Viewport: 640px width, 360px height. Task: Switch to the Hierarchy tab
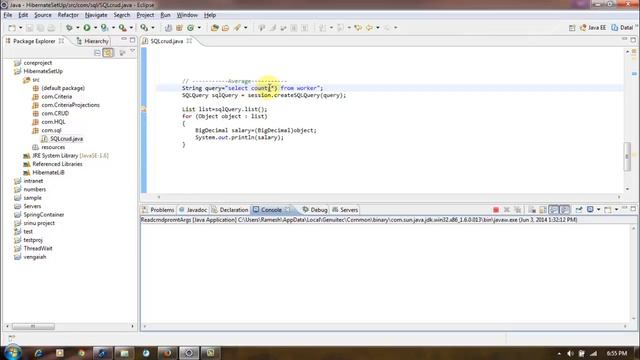click(x=92, y=41)
